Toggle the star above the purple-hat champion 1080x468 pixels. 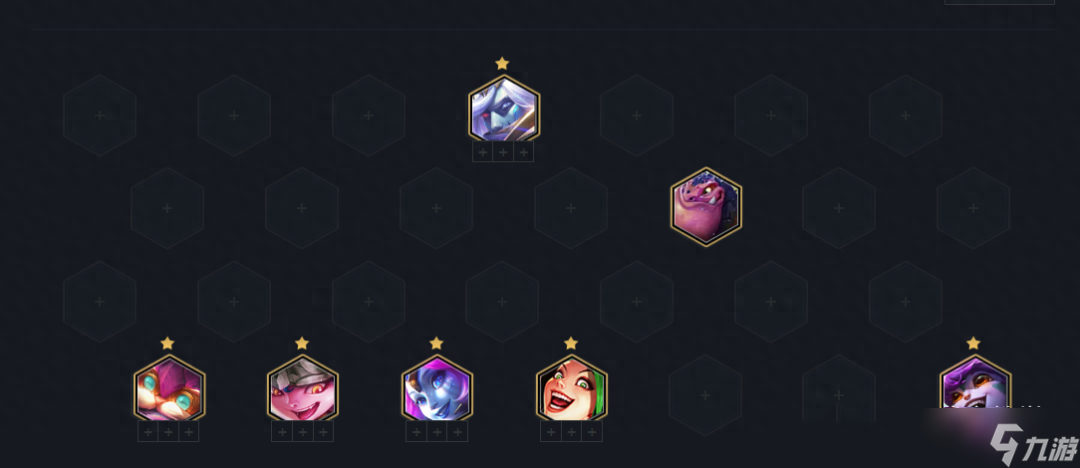[x=973, y=343]
